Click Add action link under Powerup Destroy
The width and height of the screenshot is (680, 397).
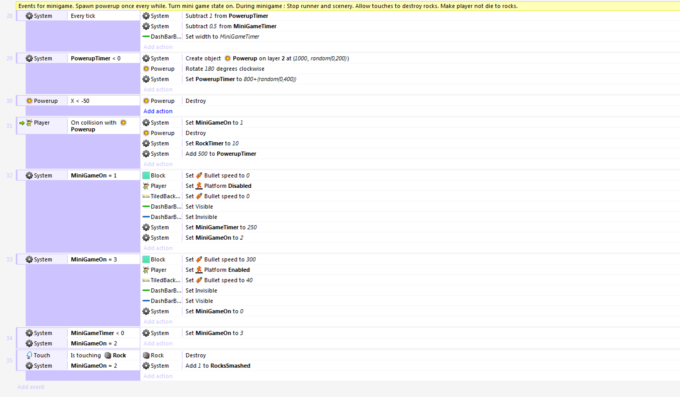[158, 111]
